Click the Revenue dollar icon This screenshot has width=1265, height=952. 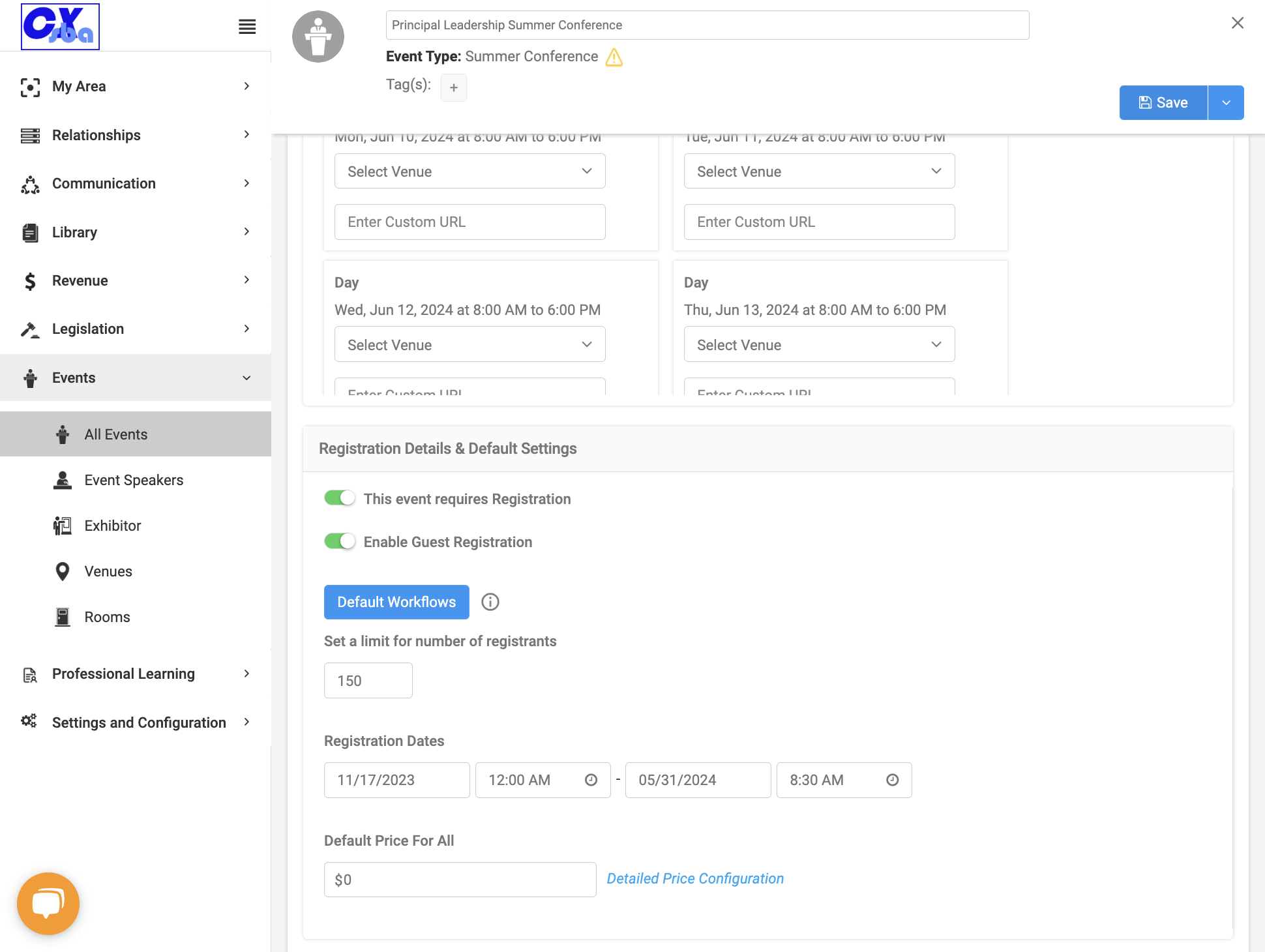(x=30, y=281)
